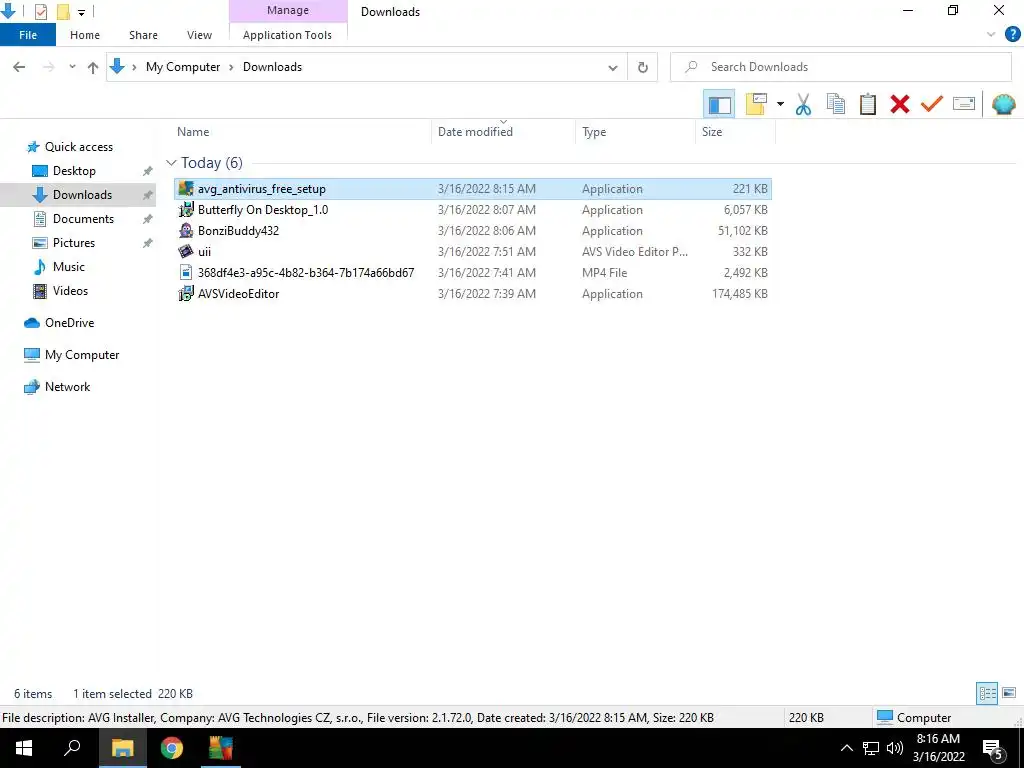Image resolution: width=1024 pixels, height=768 pixels.
Task: Click the Rename icon in toolbar
Action: pos(964,104)
